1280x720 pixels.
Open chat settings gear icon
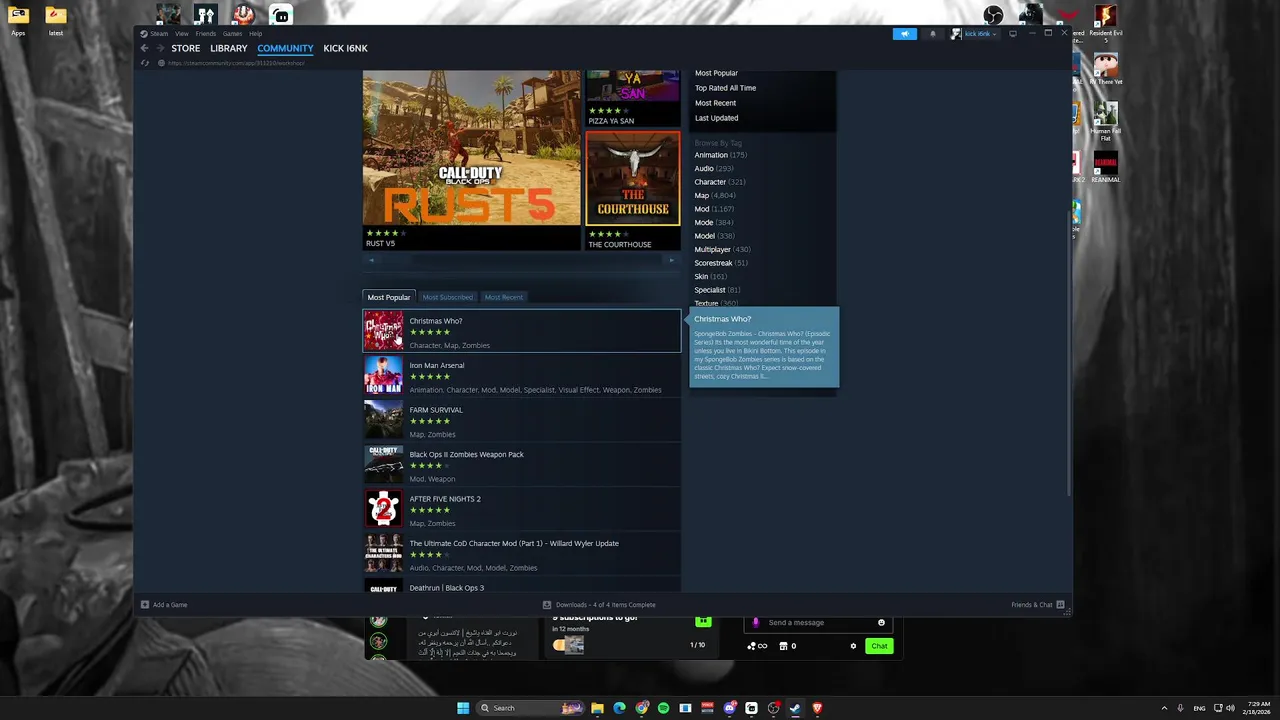853,646
